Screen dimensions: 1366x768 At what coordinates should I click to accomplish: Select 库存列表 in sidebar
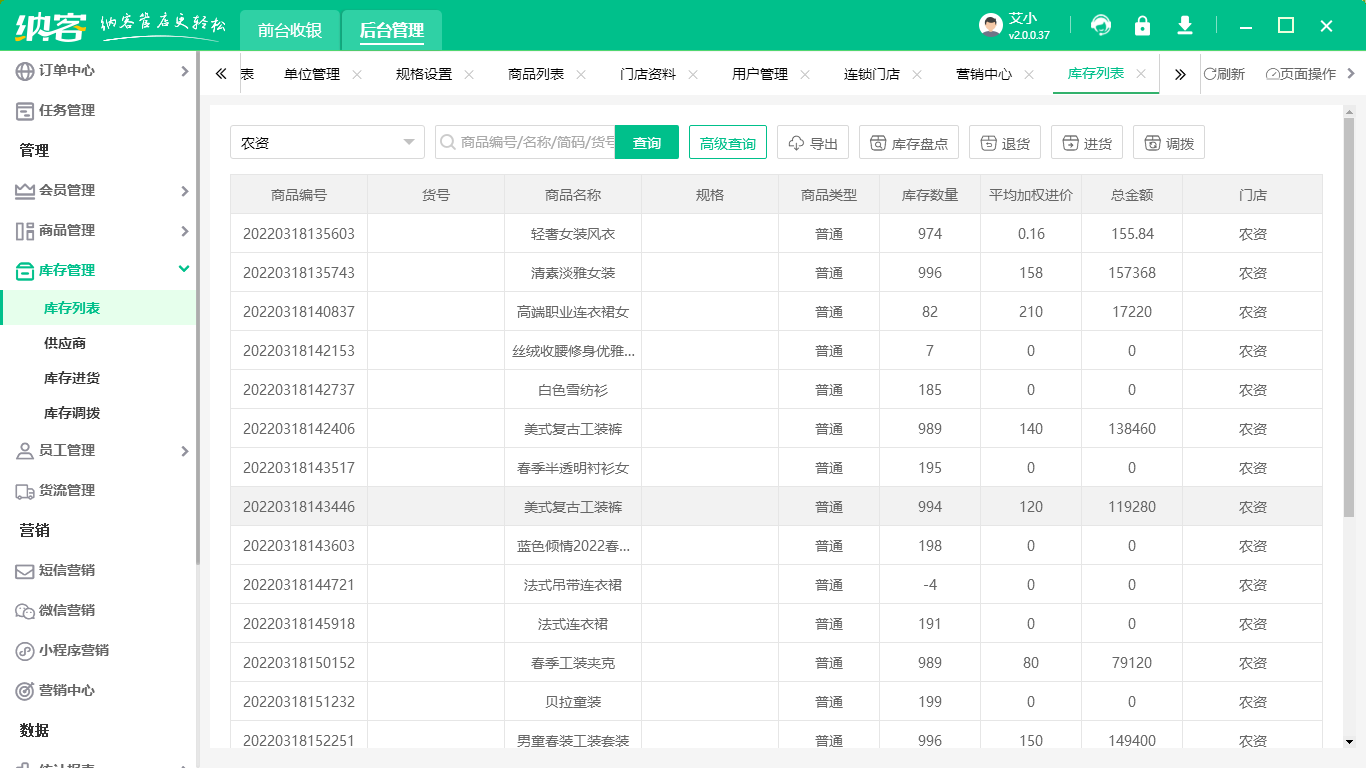coord(99,308)
